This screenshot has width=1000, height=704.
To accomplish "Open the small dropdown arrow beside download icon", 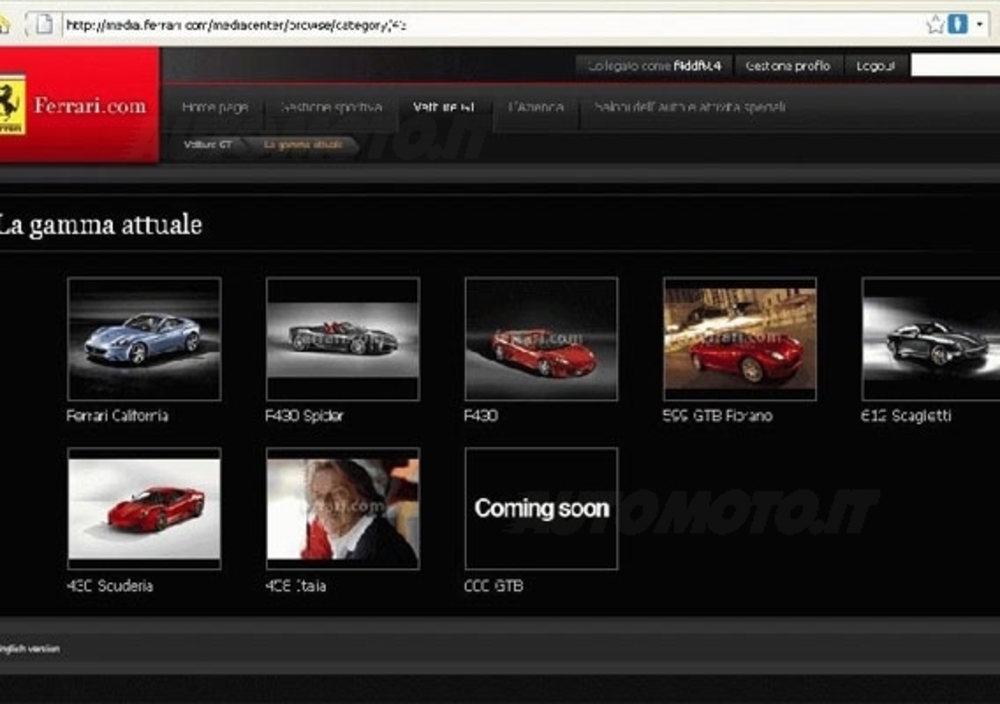I will coord(980,24).
